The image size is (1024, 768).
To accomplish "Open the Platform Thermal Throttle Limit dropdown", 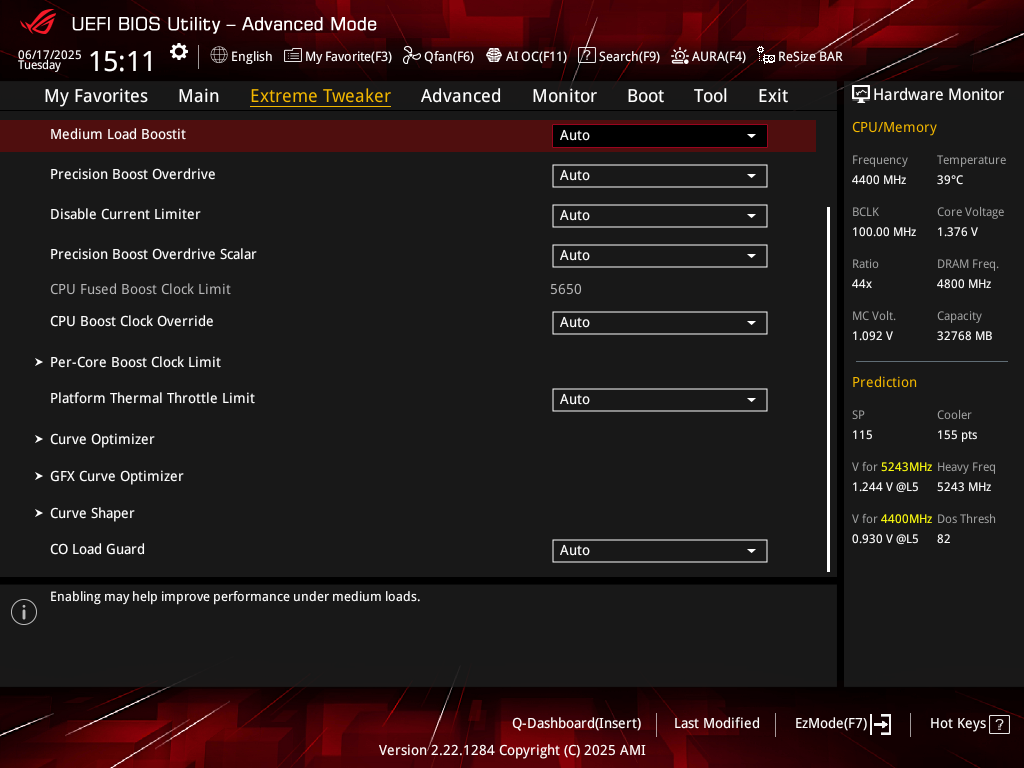I will tap(660, 400).
